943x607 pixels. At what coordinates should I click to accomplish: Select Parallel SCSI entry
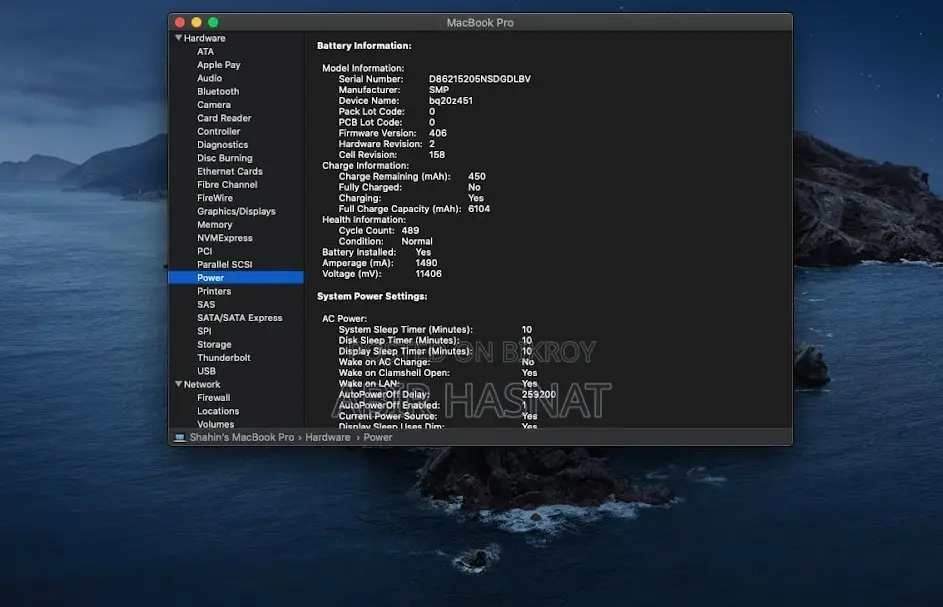coord(224,264)
